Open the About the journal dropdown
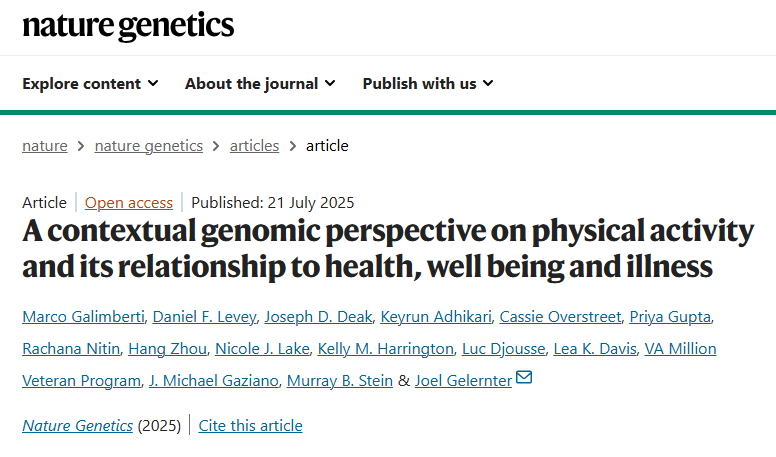Image resolution: width=776 pixels, height=457 pixels. [x=260, y=83]
